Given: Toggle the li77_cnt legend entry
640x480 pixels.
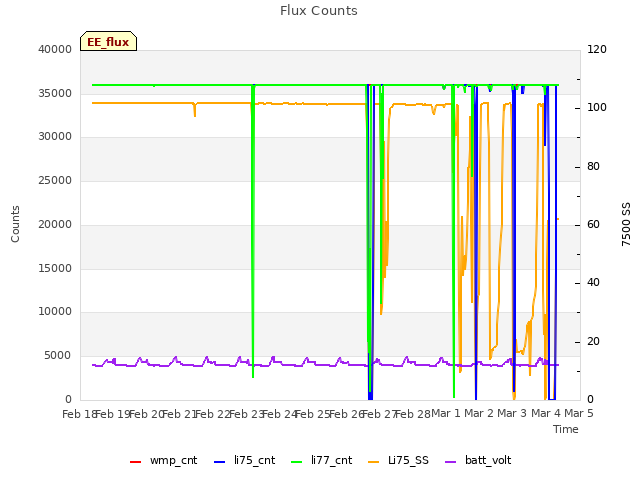Looking at the screenshot, I should (x=322, y=460).
